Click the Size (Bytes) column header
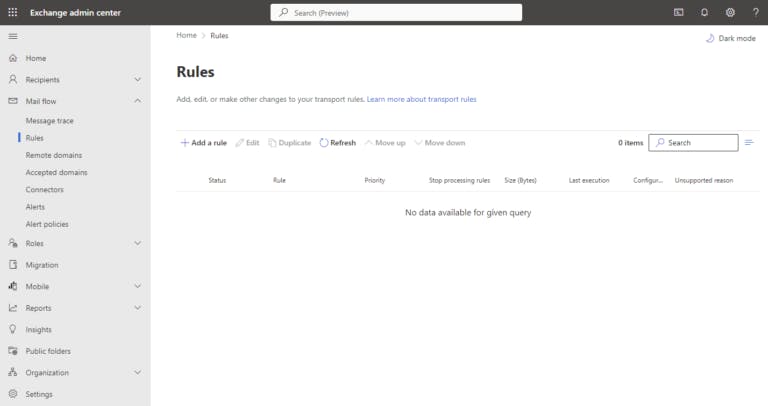Image resolution: width=768 pixels, height=406 pixels. [520, 180]
